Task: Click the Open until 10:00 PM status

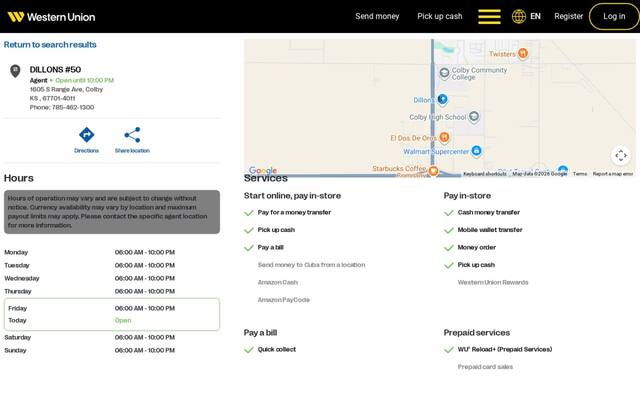Action: (x=84, y=80)
